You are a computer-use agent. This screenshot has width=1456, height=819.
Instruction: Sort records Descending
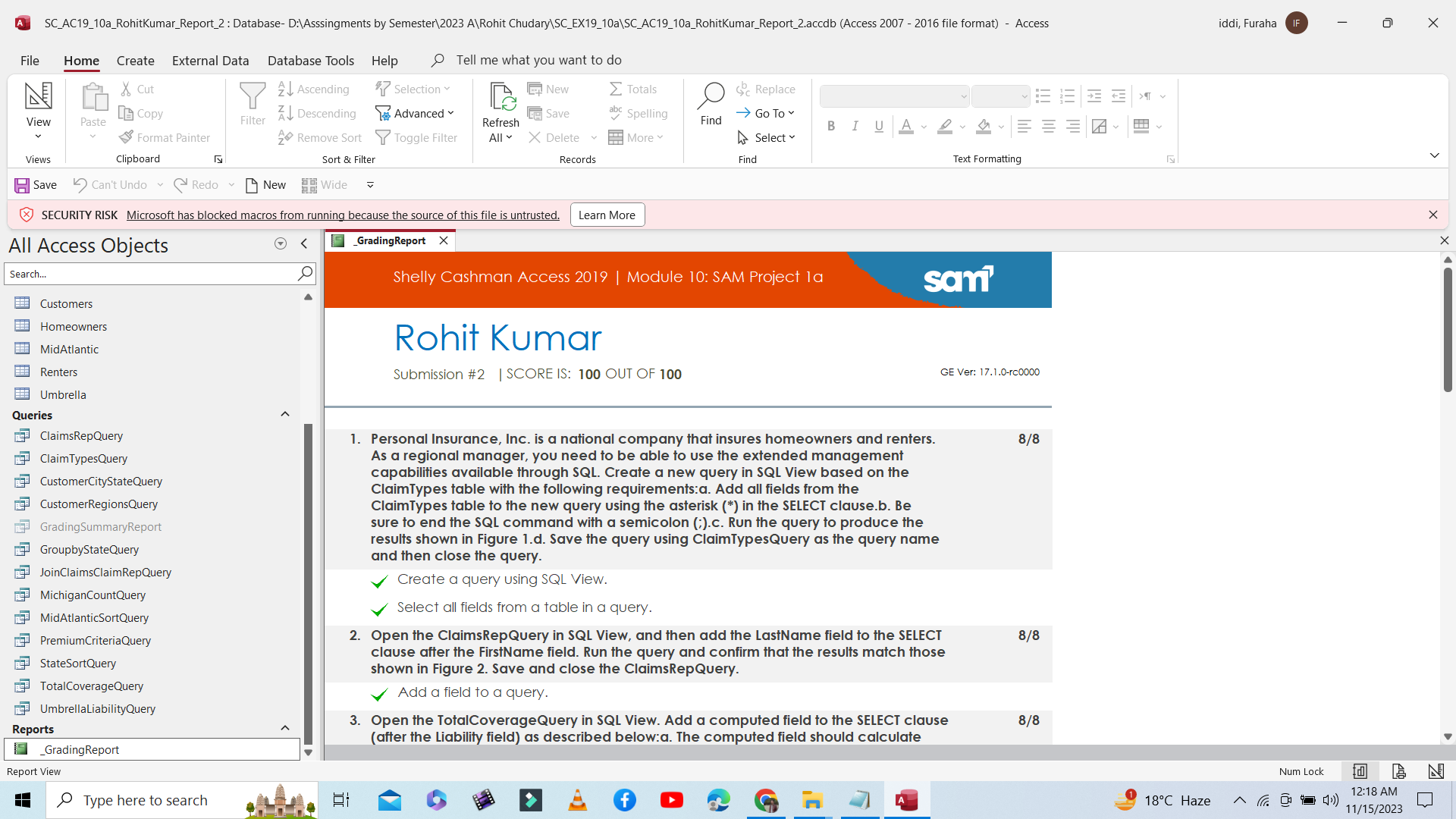coord(317,114)
